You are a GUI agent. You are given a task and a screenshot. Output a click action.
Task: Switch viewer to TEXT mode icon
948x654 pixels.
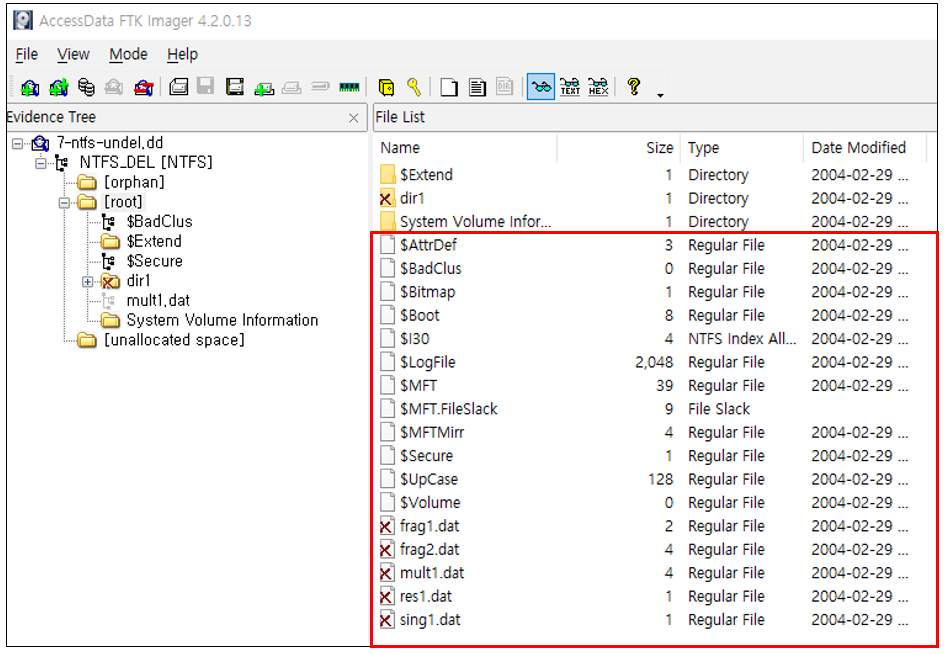(570, 87)
